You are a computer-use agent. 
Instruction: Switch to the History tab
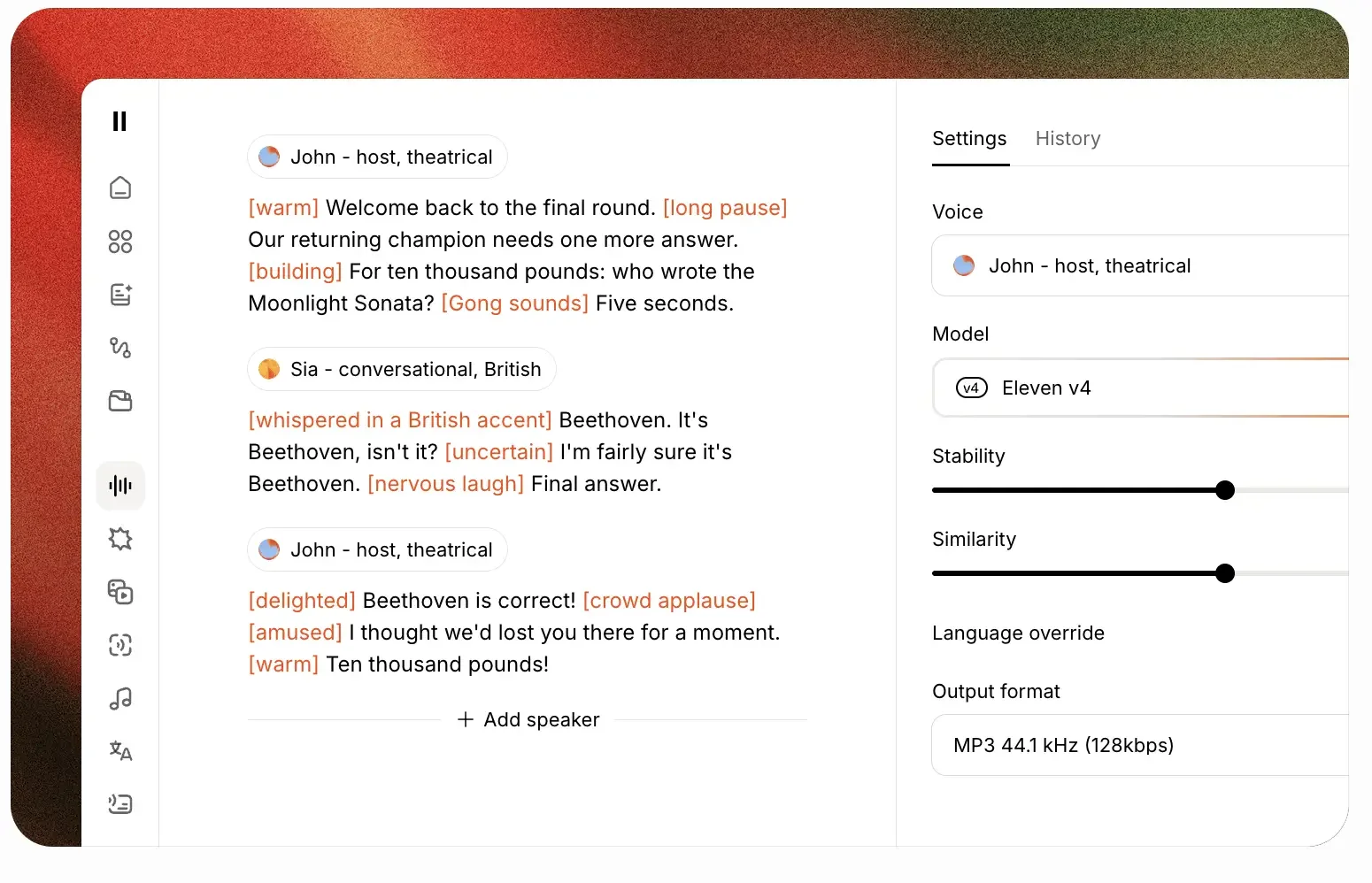tap(1068, 139)
